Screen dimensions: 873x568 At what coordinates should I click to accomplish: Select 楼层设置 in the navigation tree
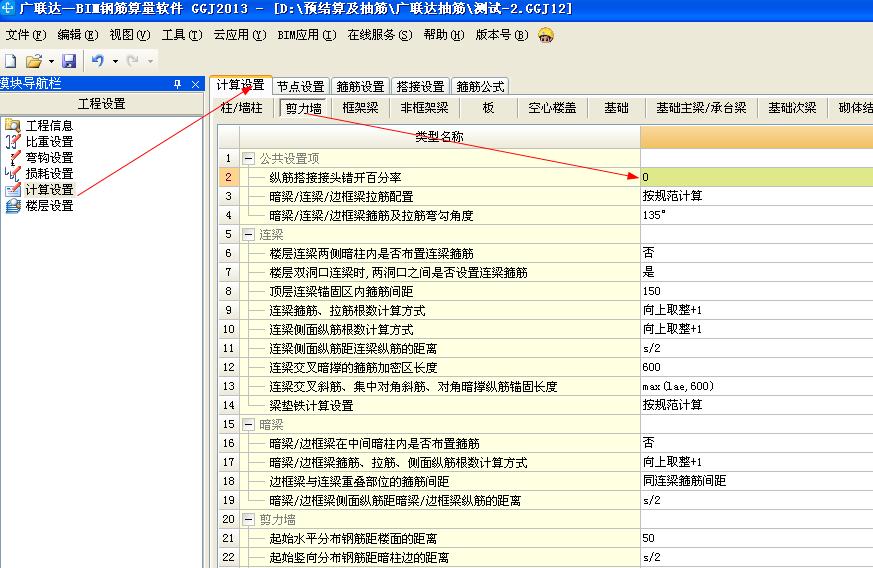pyautogui.click(x=50, y=205)
